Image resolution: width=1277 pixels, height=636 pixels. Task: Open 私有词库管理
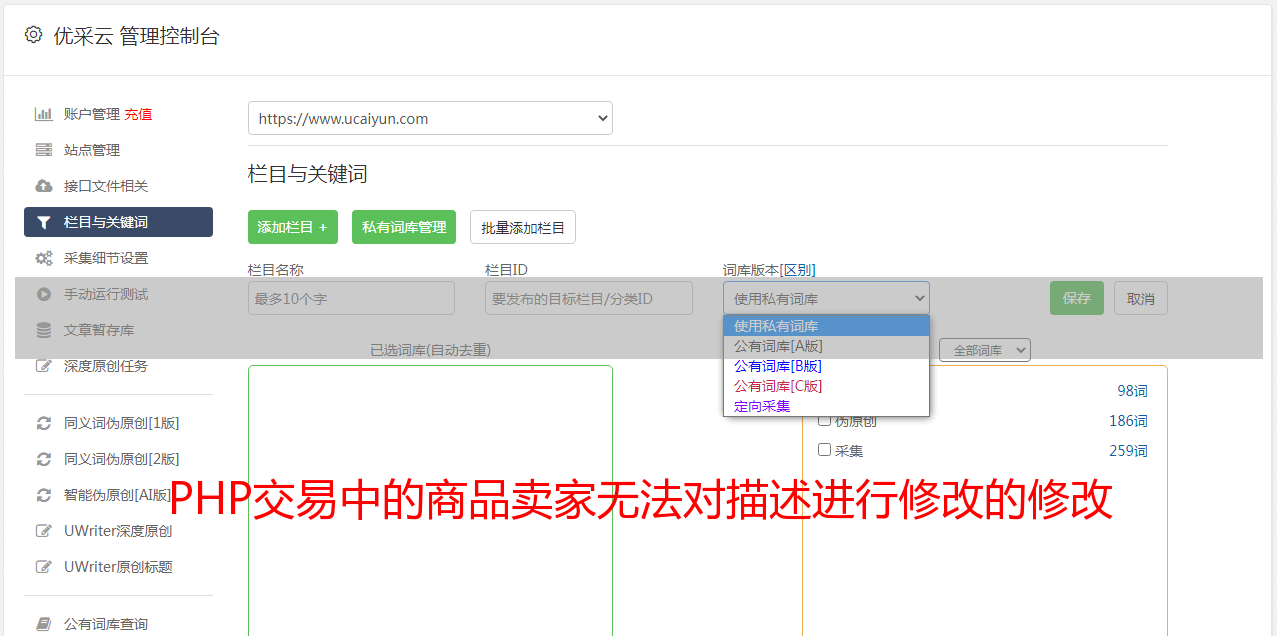point(404,227)
